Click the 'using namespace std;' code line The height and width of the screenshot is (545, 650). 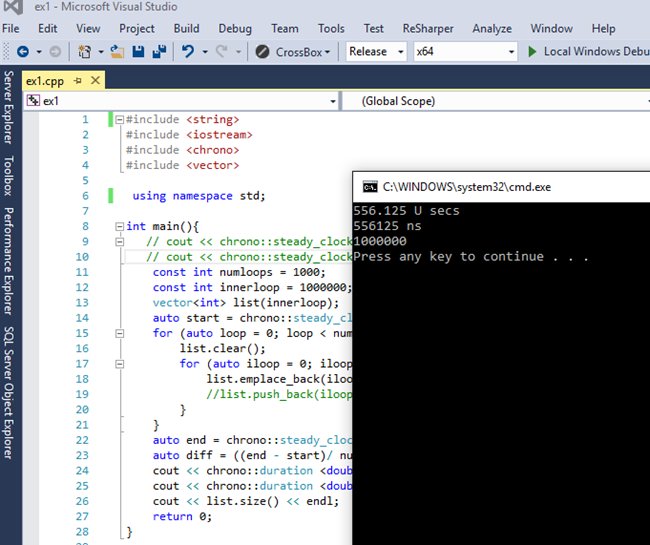tap(199, 196)
